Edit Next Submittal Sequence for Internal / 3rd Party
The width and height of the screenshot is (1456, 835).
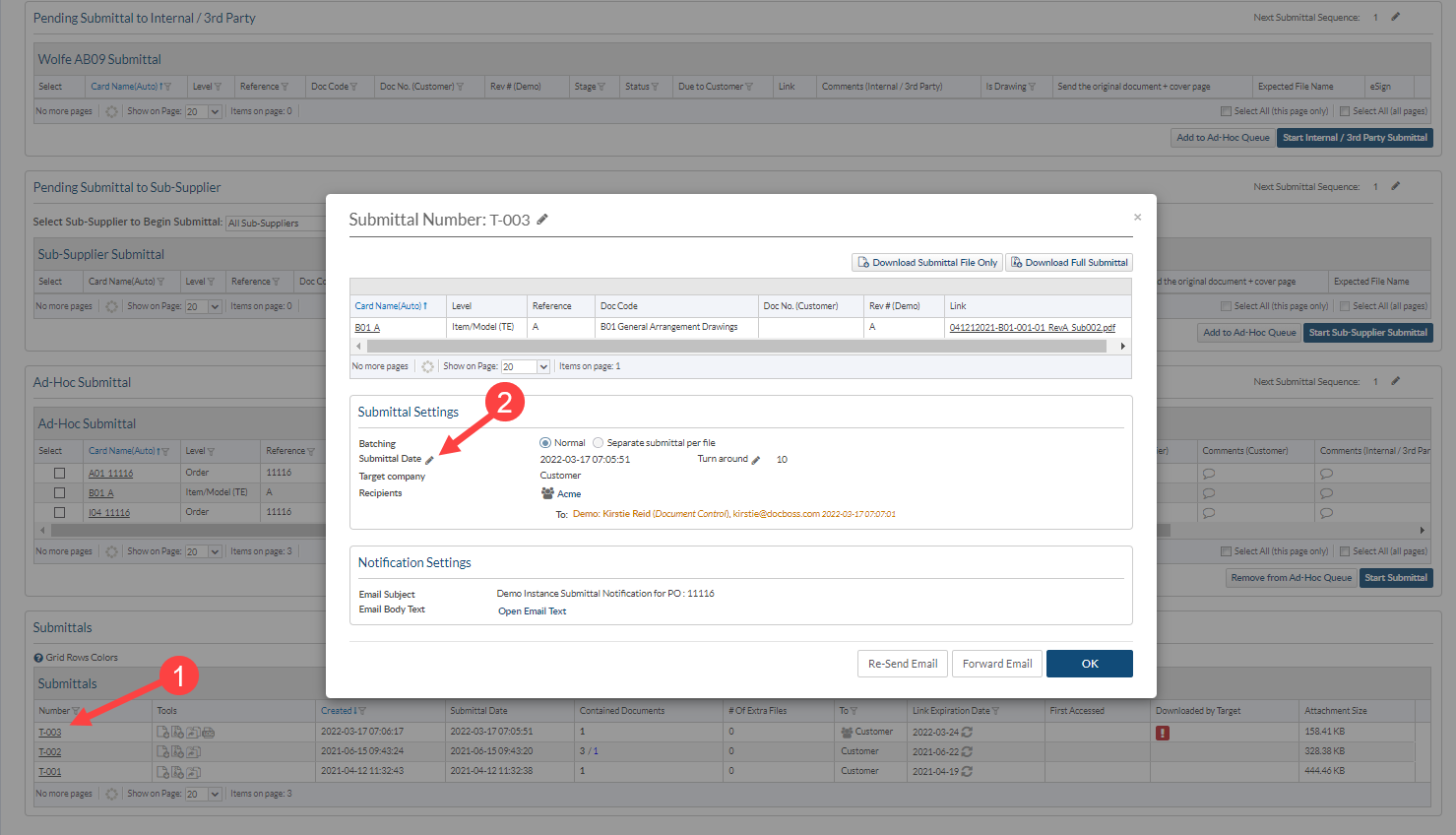click(x=1395, y=17)
